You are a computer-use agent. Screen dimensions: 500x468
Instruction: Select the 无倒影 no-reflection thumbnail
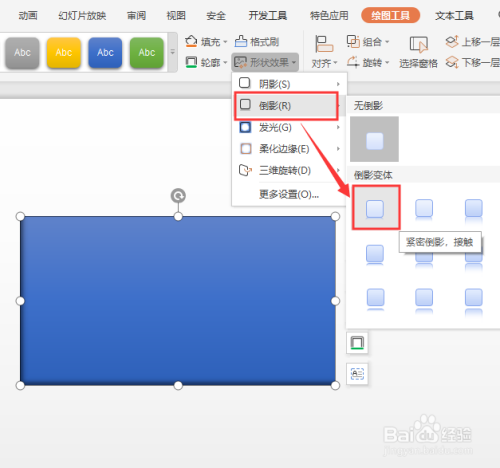374,139
